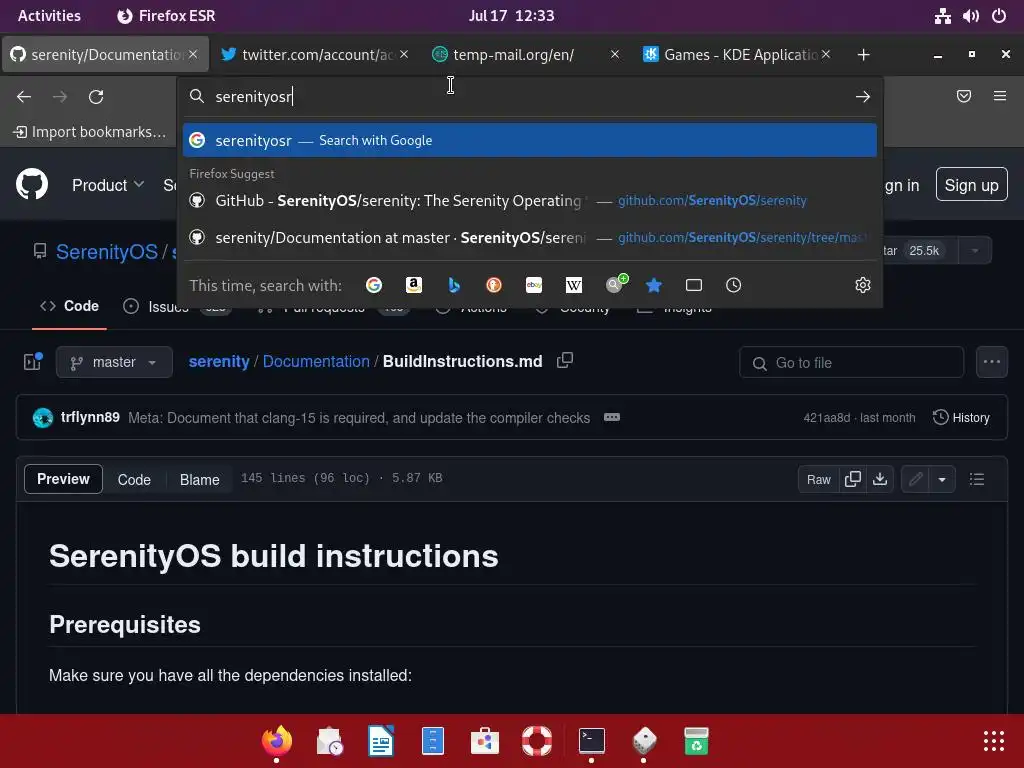Image resolution: width=1024 pixels, height=768 pixels.
Task: Open LibreOffice Writer from dock
Action: [x=381, y=741]
